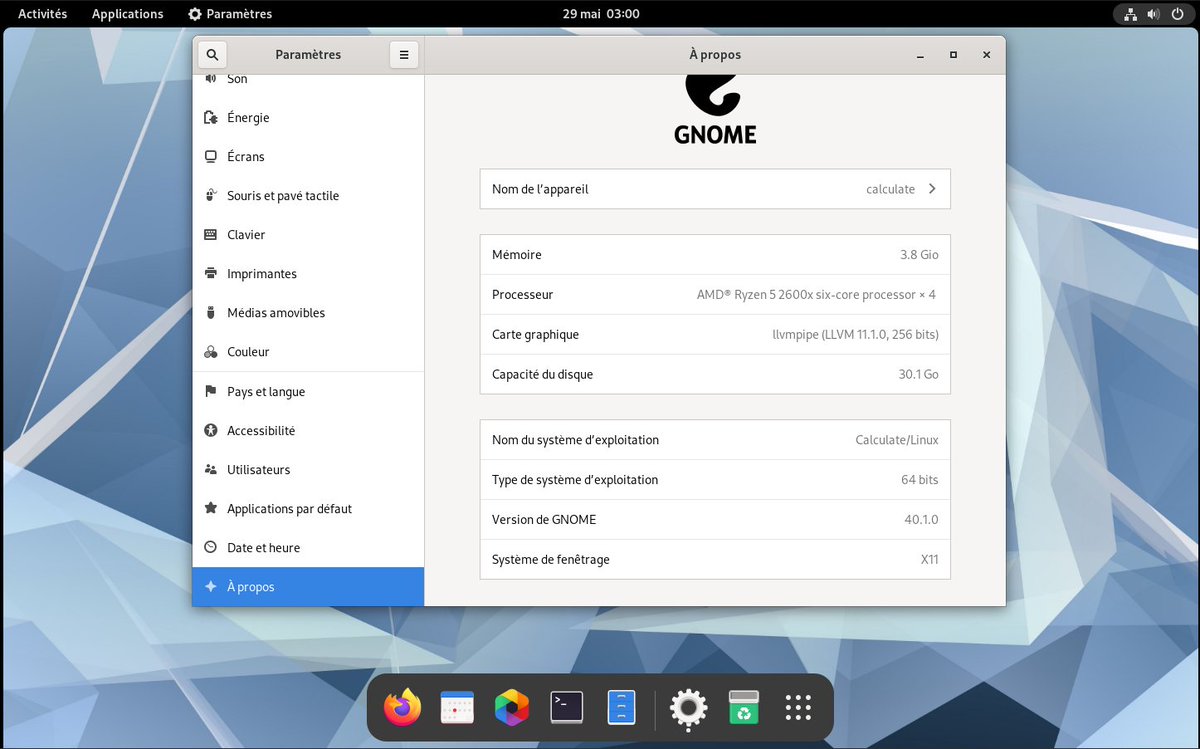The width and height of the screenshot is (1200, 749).
Task: Click the Calculate/Linux OS name value
Action: coord(897,440)
